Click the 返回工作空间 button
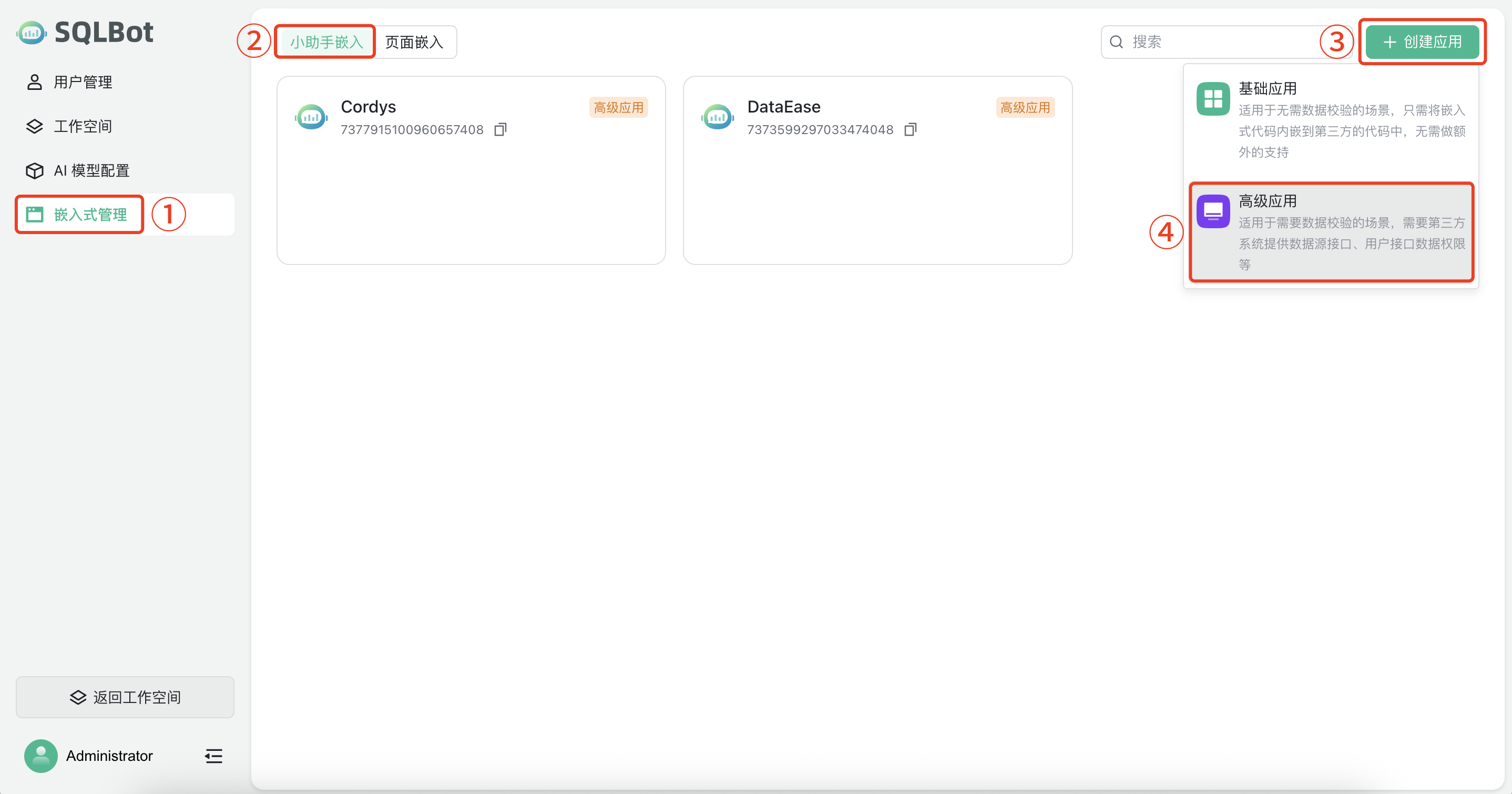The height and width of the screenshot is (794, 1512). [125, 697]
